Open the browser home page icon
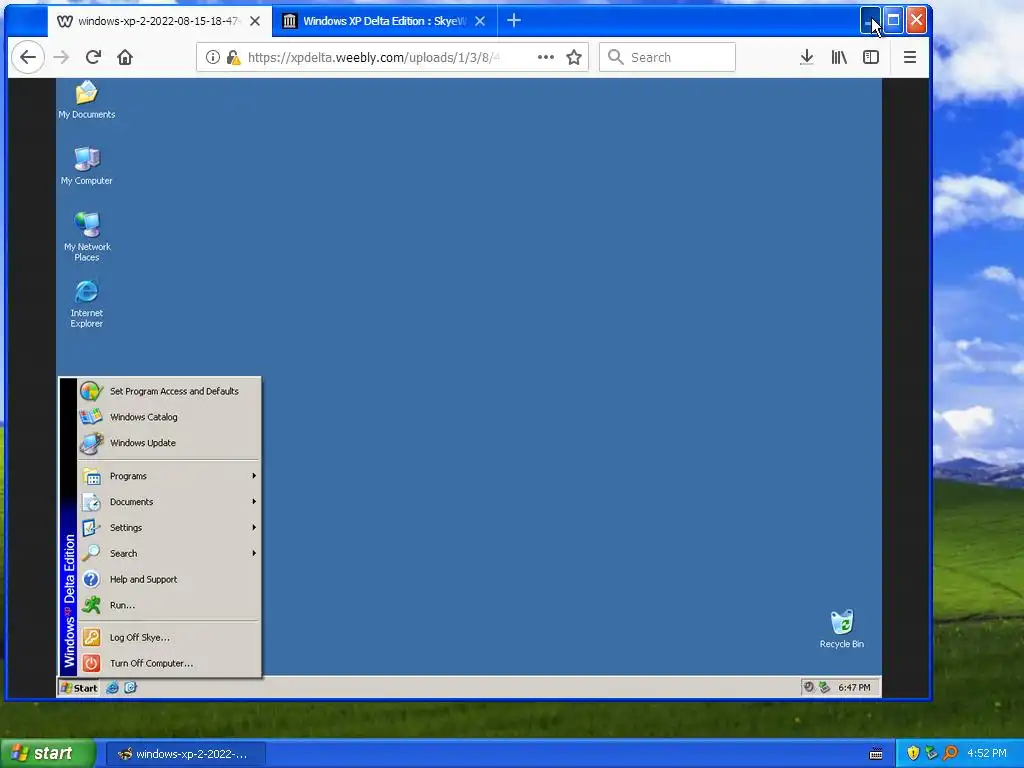 (125, 57)
